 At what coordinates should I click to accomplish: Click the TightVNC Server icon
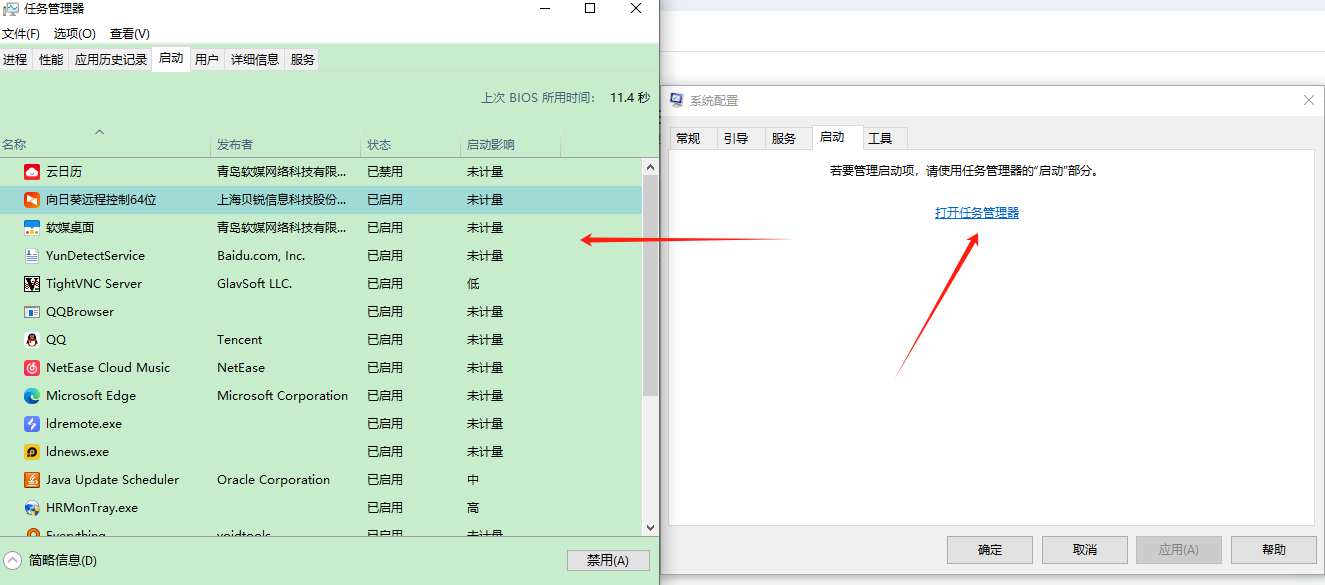click(32, 284)
